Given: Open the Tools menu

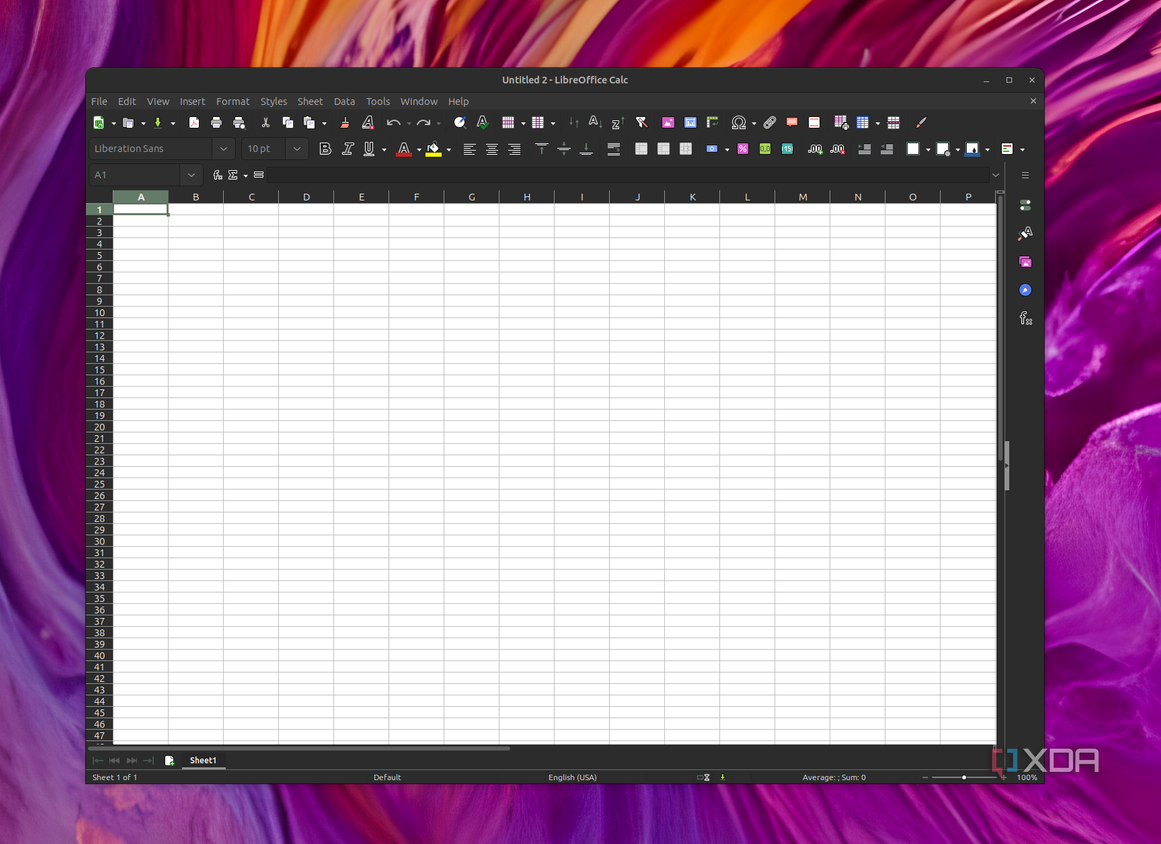Looking at the screenshot, I should (378, 101).
